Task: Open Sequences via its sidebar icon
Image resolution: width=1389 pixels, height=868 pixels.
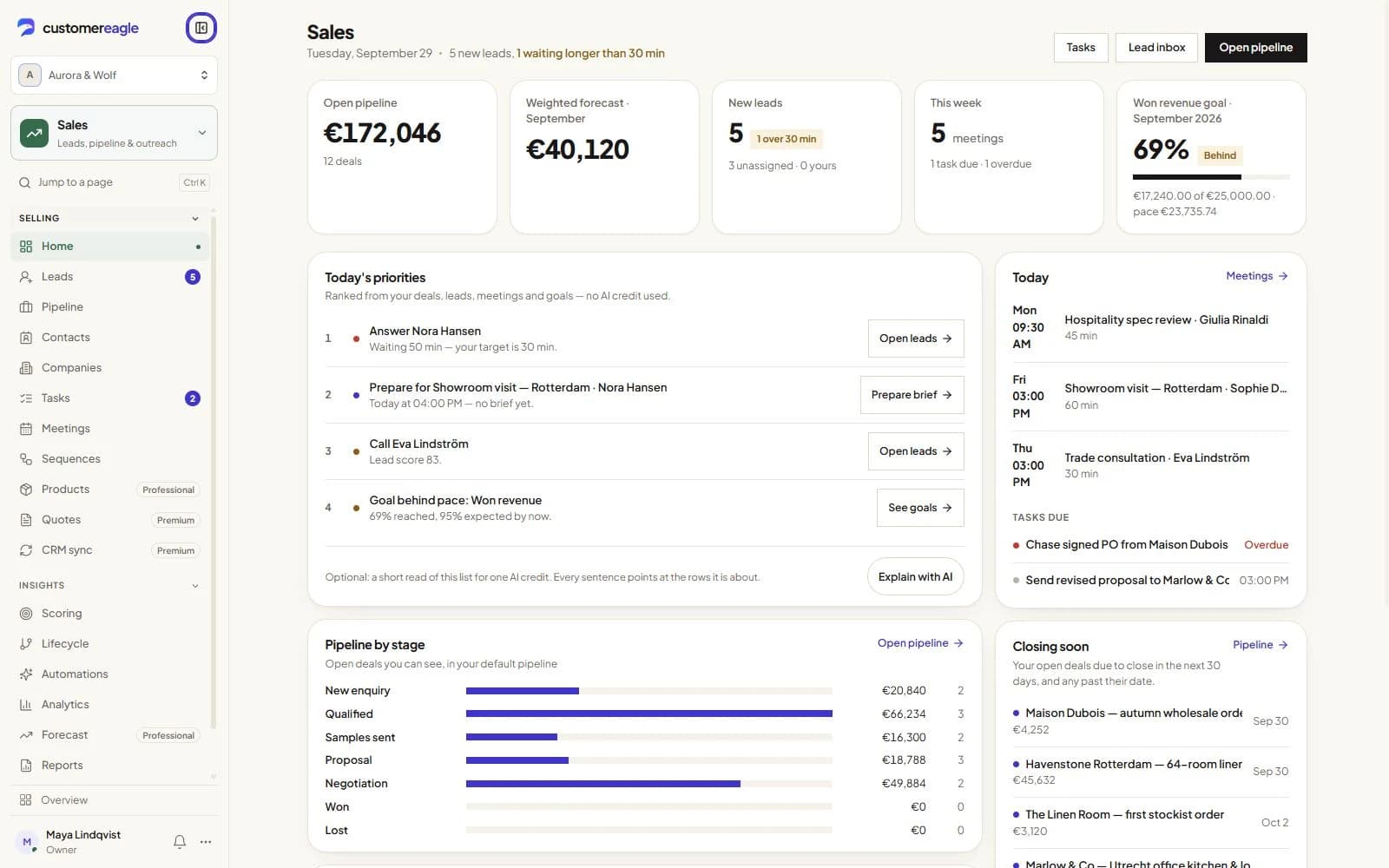Action: (26, 459)
